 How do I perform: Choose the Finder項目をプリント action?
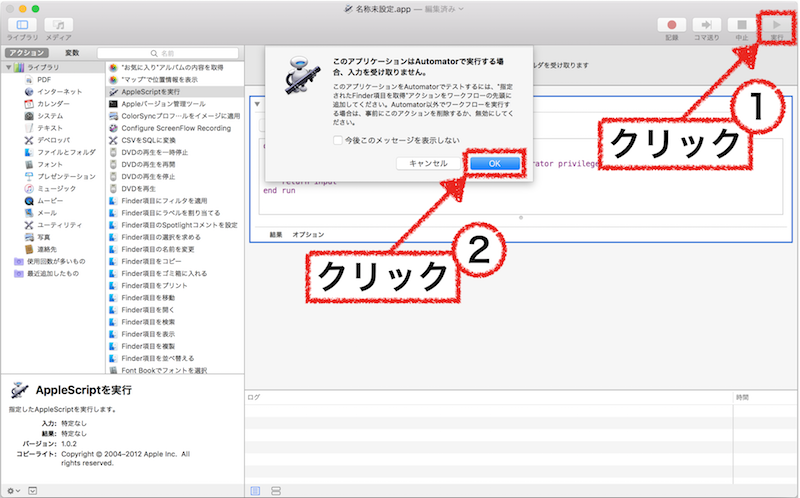(x=174, y=286)
